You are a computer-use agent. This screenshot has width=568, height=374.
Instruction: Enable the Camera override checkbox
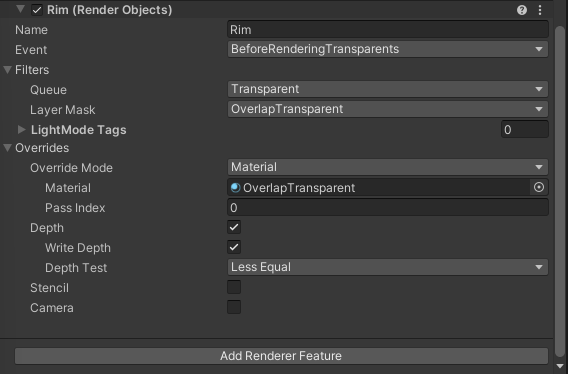coord(234,307)
